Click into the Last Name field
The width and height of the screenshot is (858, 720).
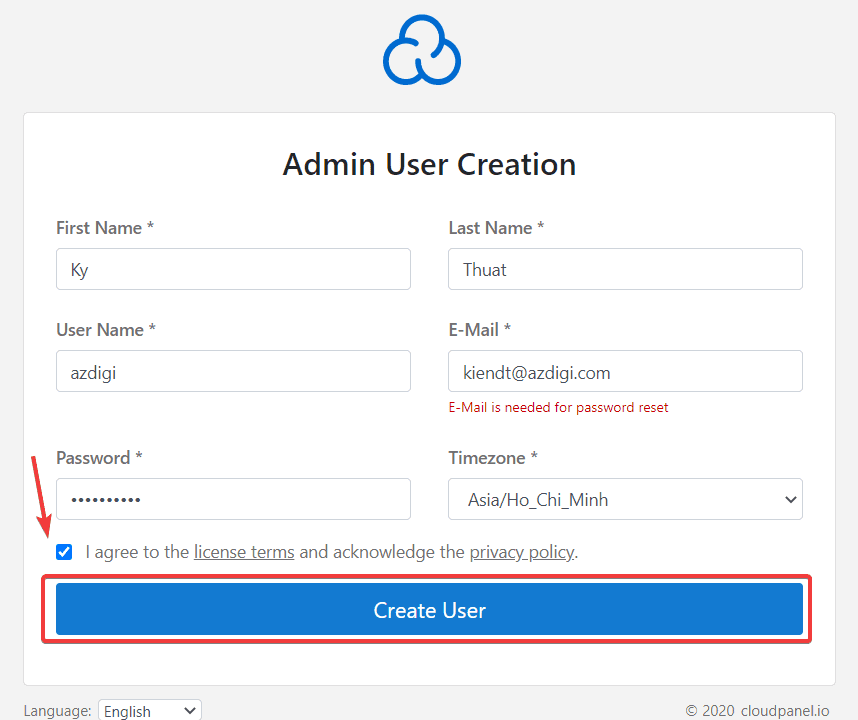click(x=625, y=270)
